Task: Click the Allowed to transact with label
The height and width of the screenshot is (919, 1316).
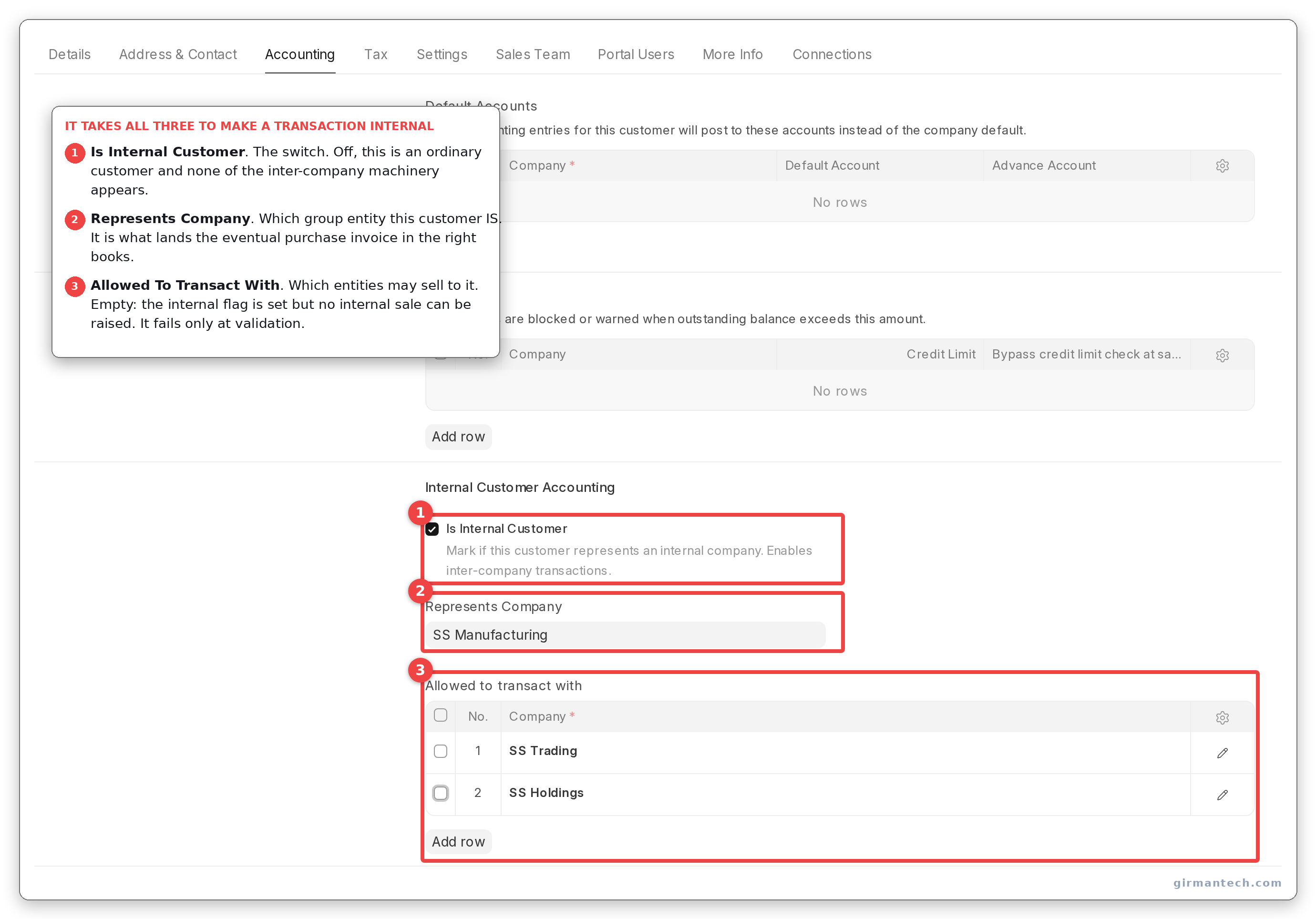Action: point(503,686)
